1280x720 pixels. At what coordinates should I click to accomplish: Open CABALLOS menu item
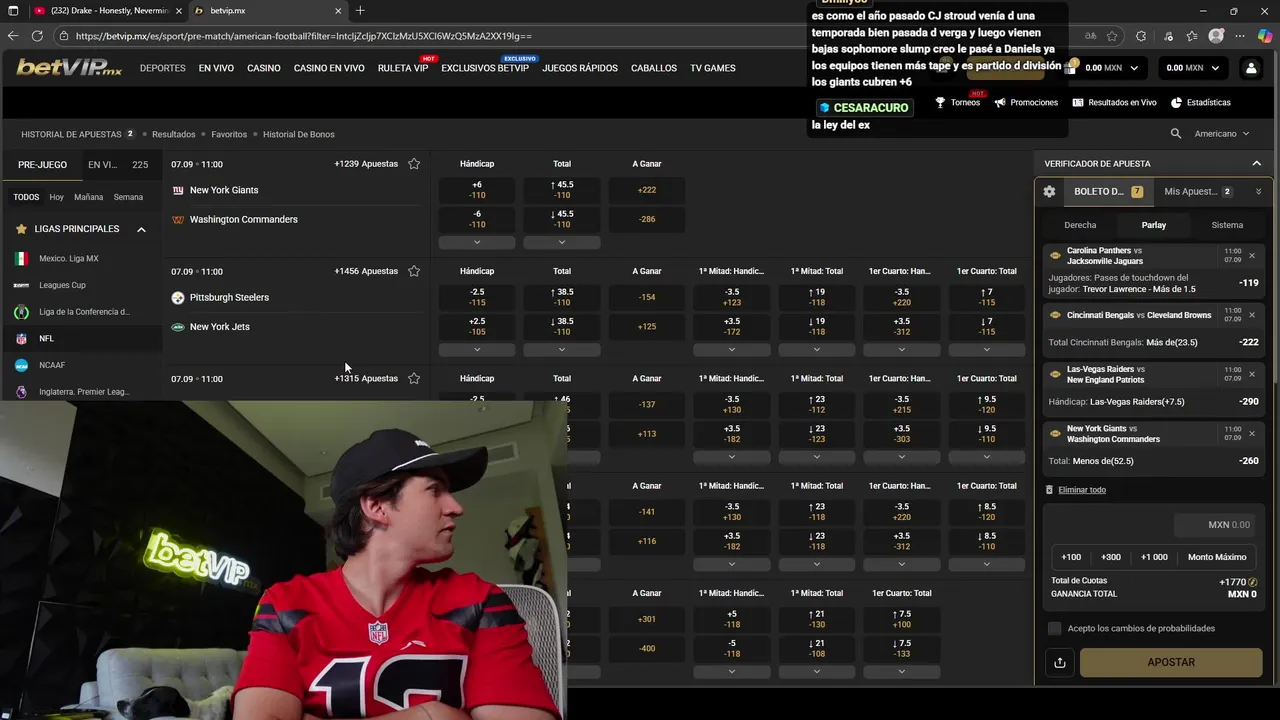tap(653, 68)
